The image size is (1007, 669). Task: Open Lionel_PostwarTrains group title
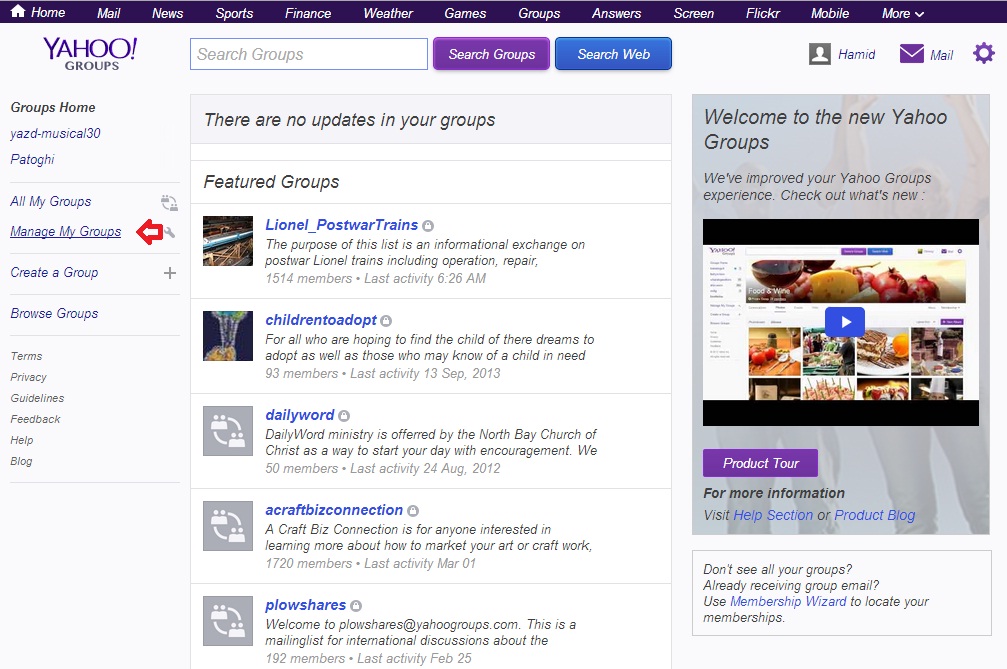pyautogui.click(x=342, y=225)
